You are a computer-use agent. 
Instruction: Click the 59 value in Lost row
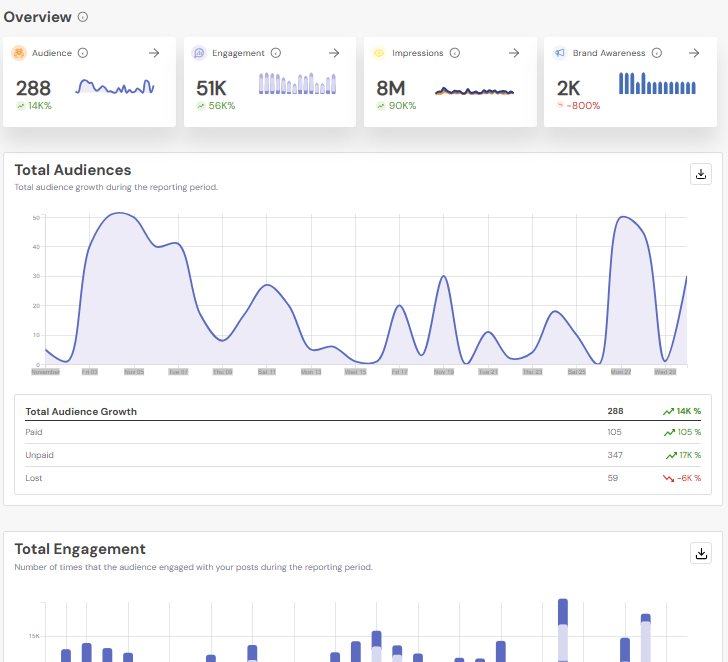613,478
